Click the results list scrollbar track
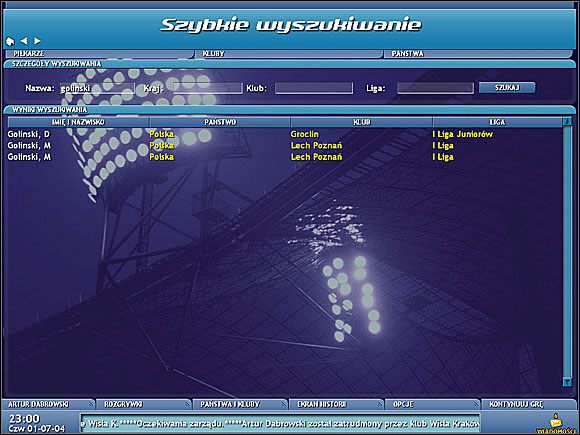 click(567, 252)
